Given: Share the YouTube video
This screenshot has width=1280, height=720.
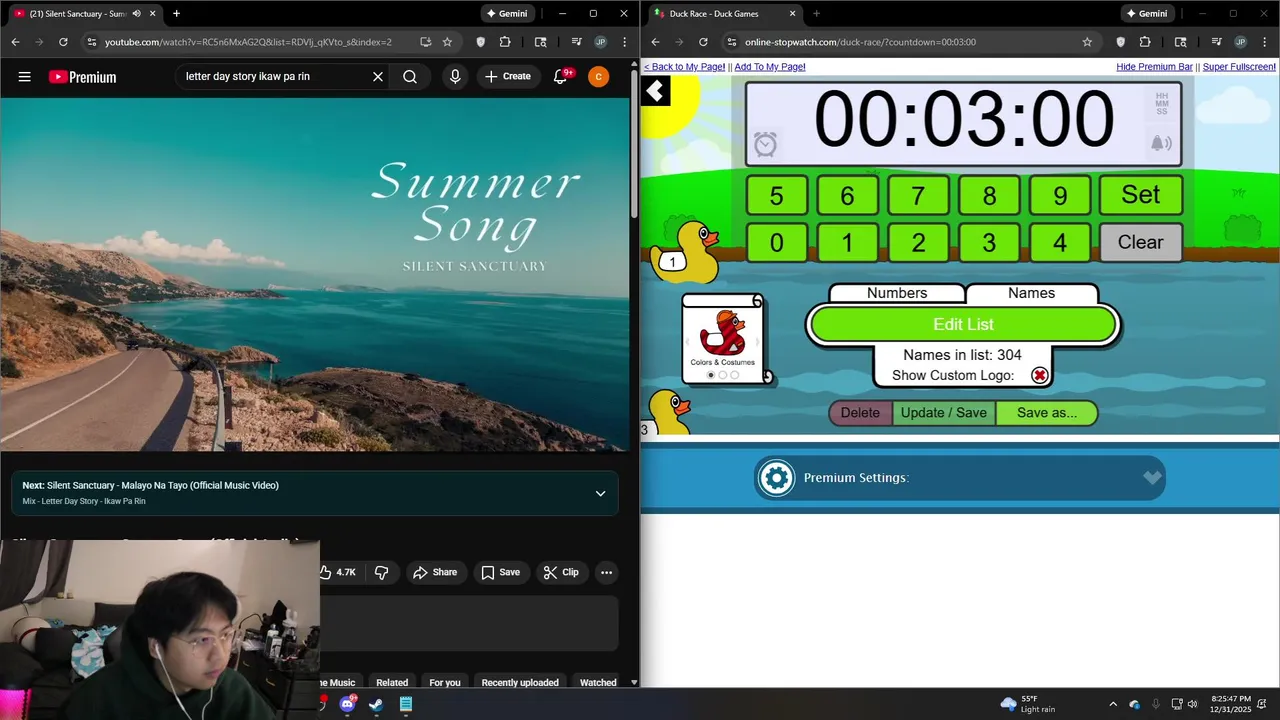Looking at the screenshot, I should (x=435, y=572).
